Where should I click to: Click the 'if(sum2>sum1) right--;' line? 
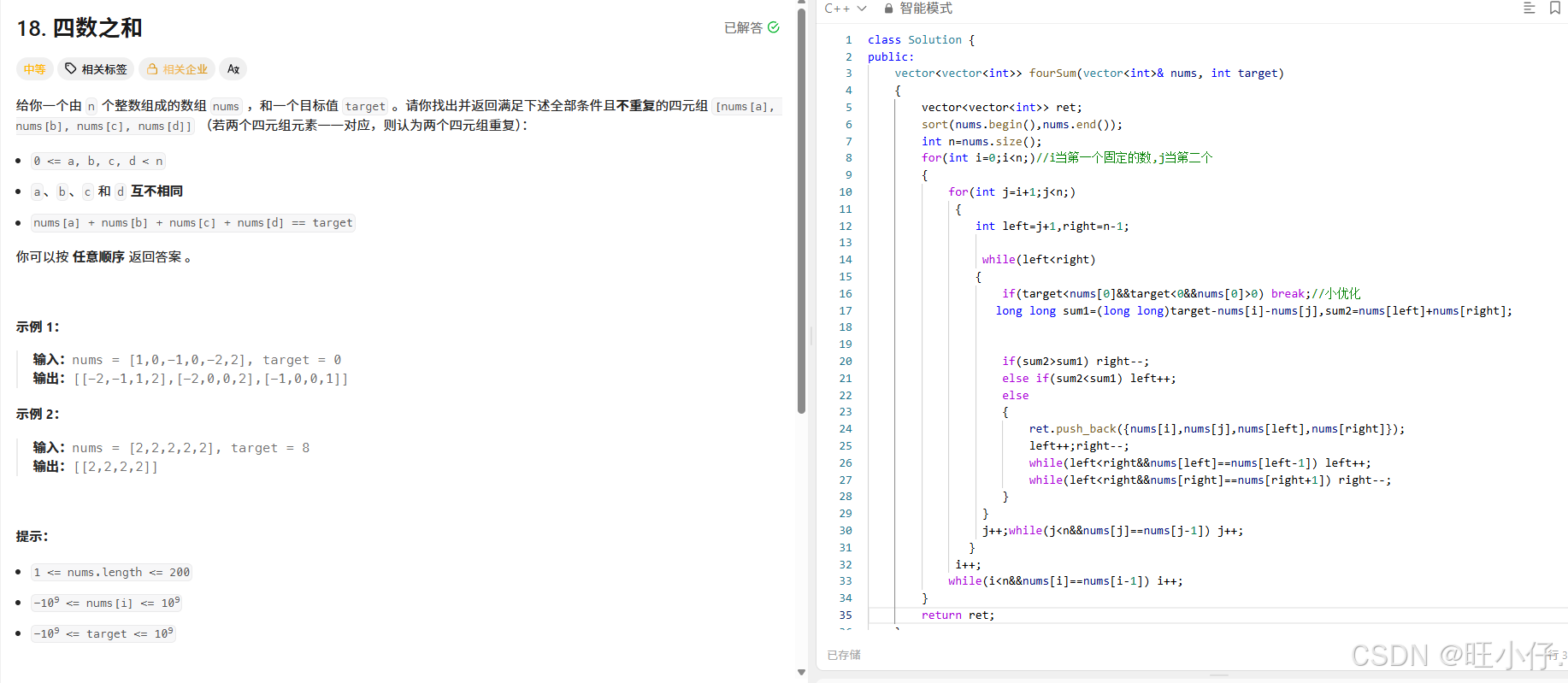[1076, 362]
